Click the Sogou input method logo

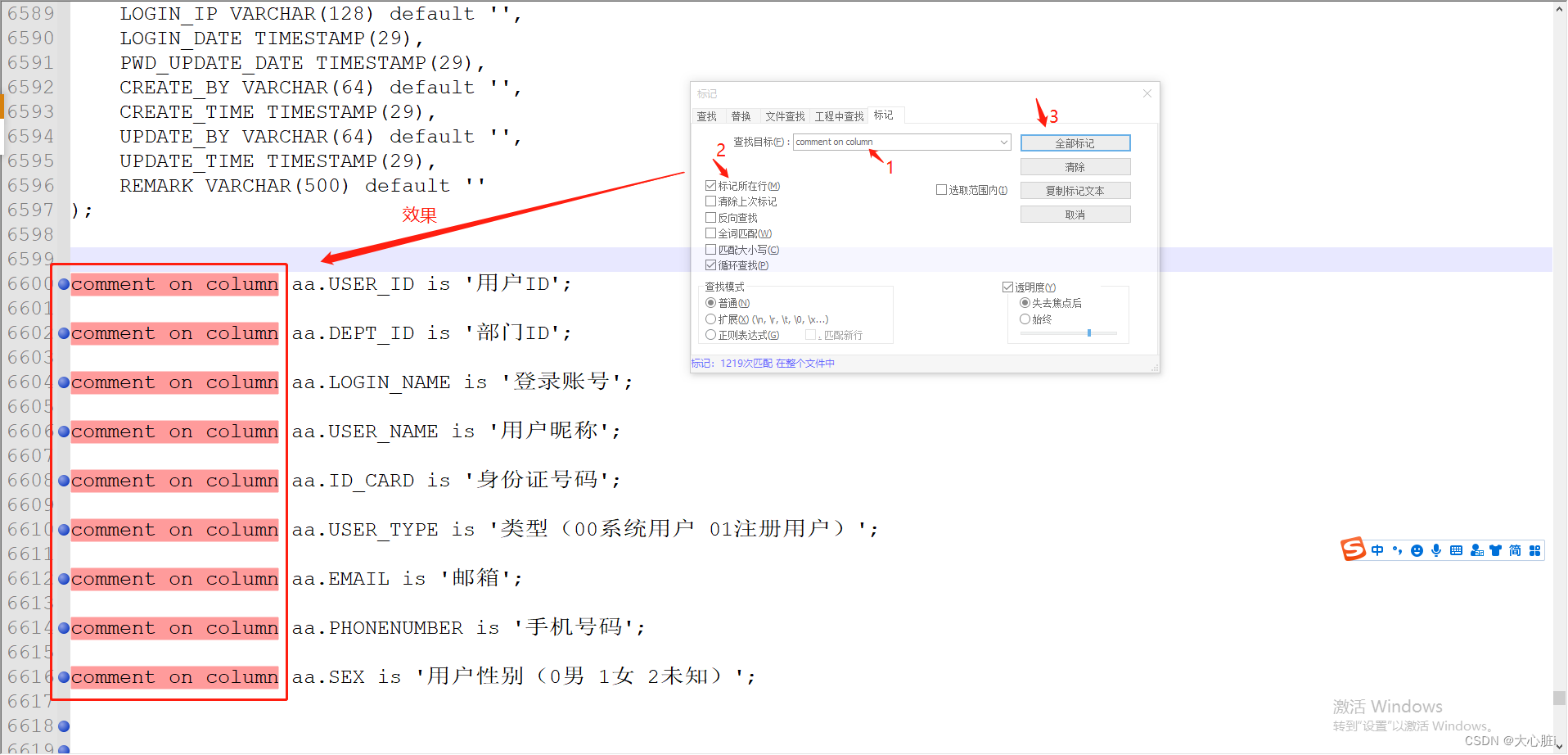click(1353, 549)
